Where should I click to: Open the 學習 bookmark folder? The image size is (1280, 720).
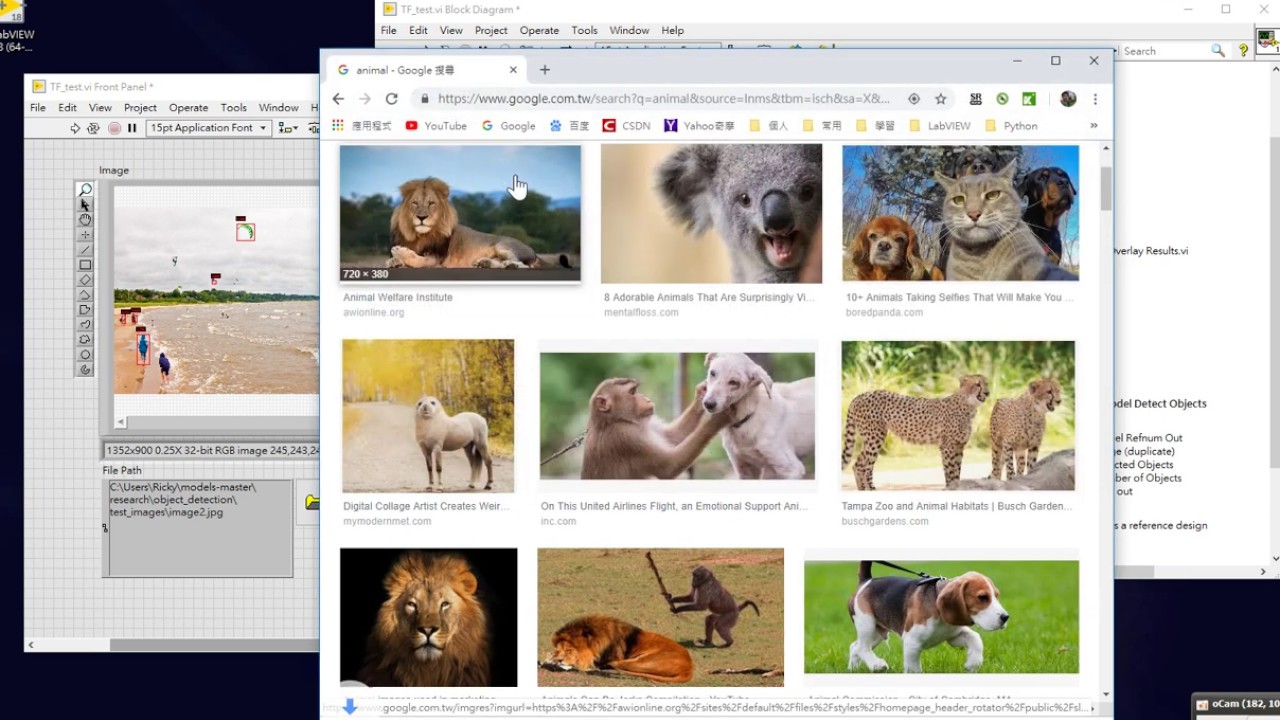[875, 126]
